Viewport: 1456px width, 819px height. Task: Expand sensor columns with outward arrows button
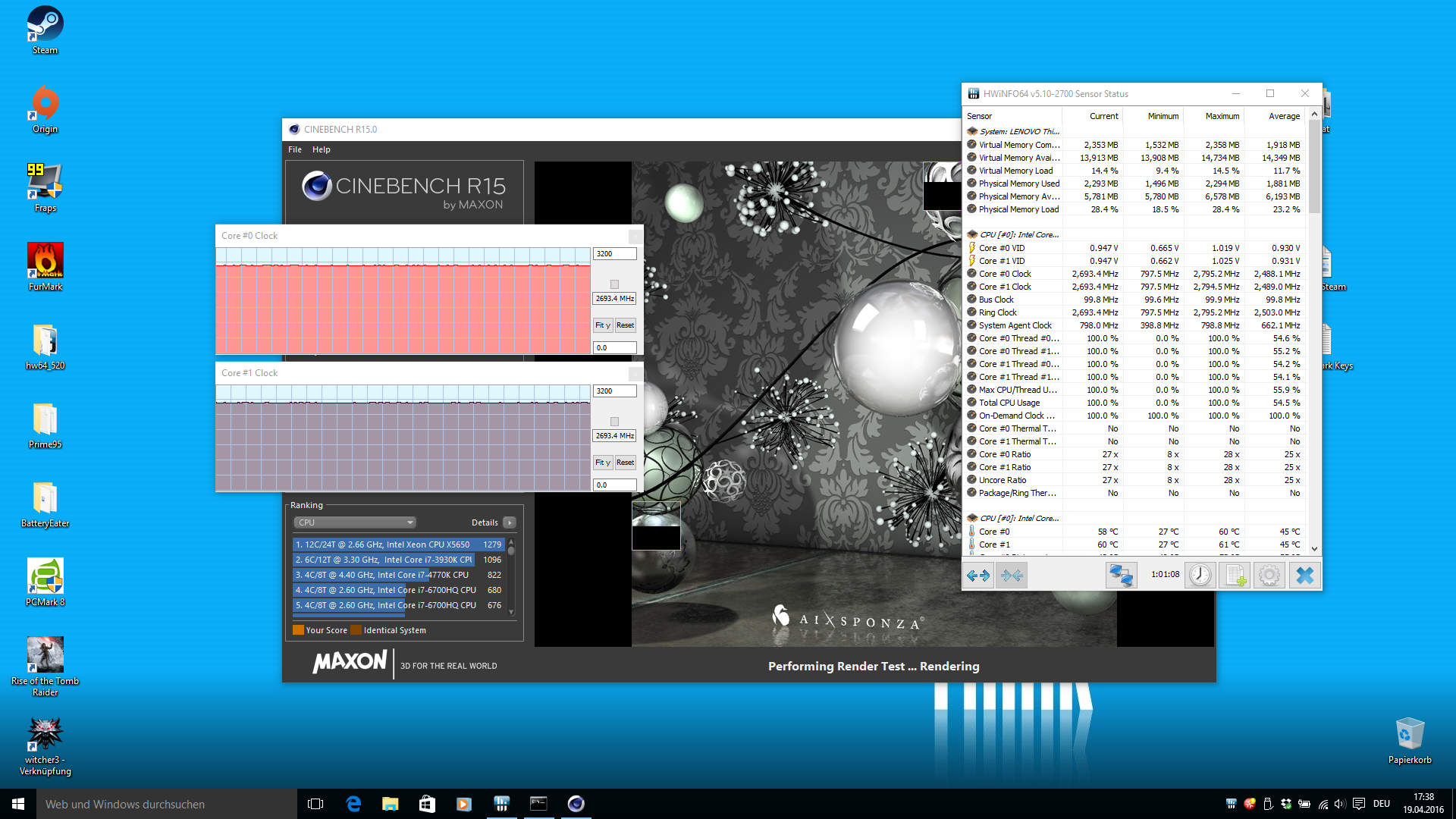pos(978,576)
